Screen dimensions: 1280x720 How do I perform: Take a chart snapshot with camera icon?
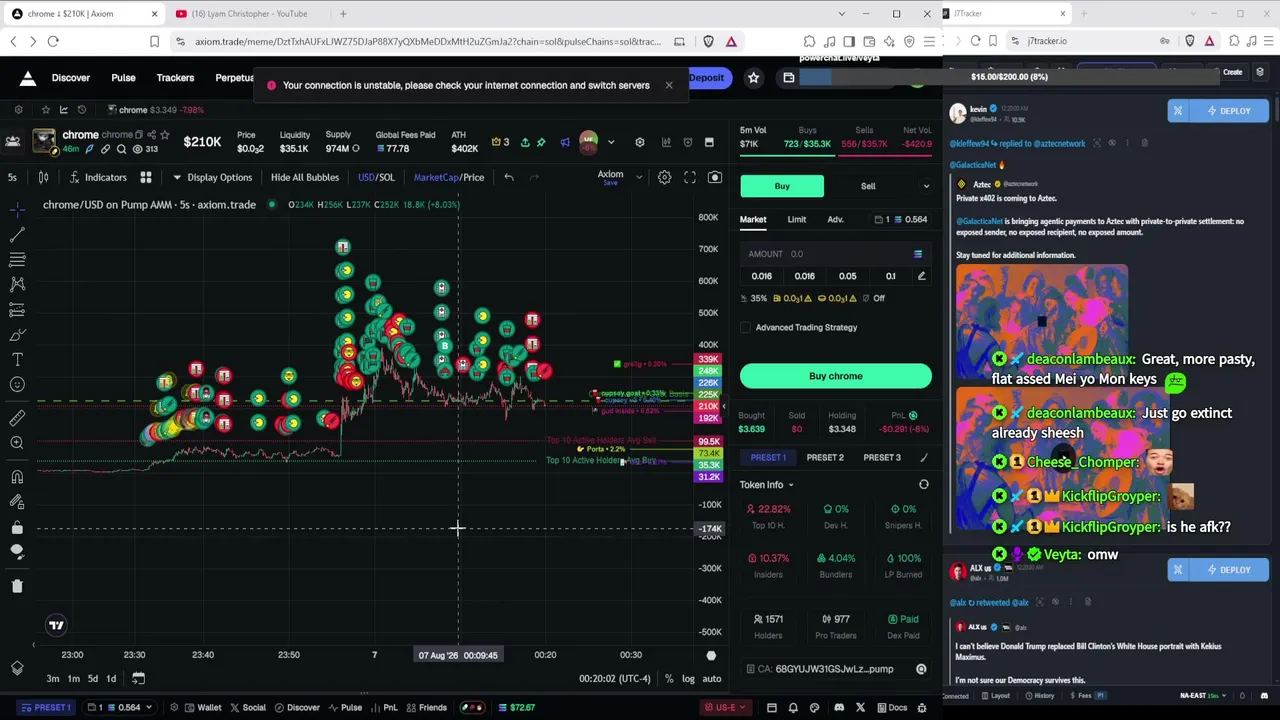coord(715,177)
